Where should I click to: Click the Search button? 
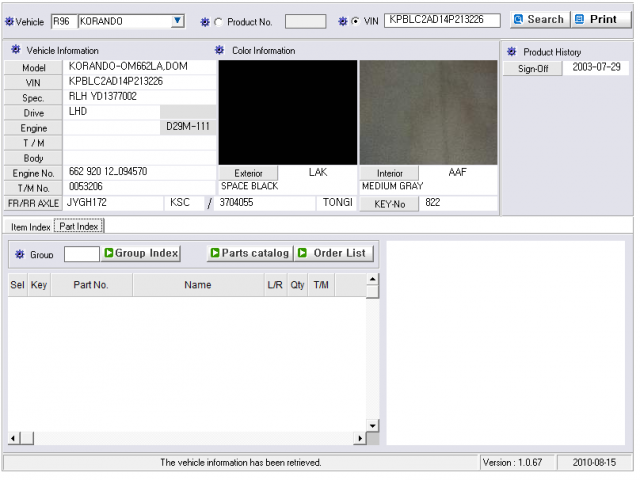(540, 20)
